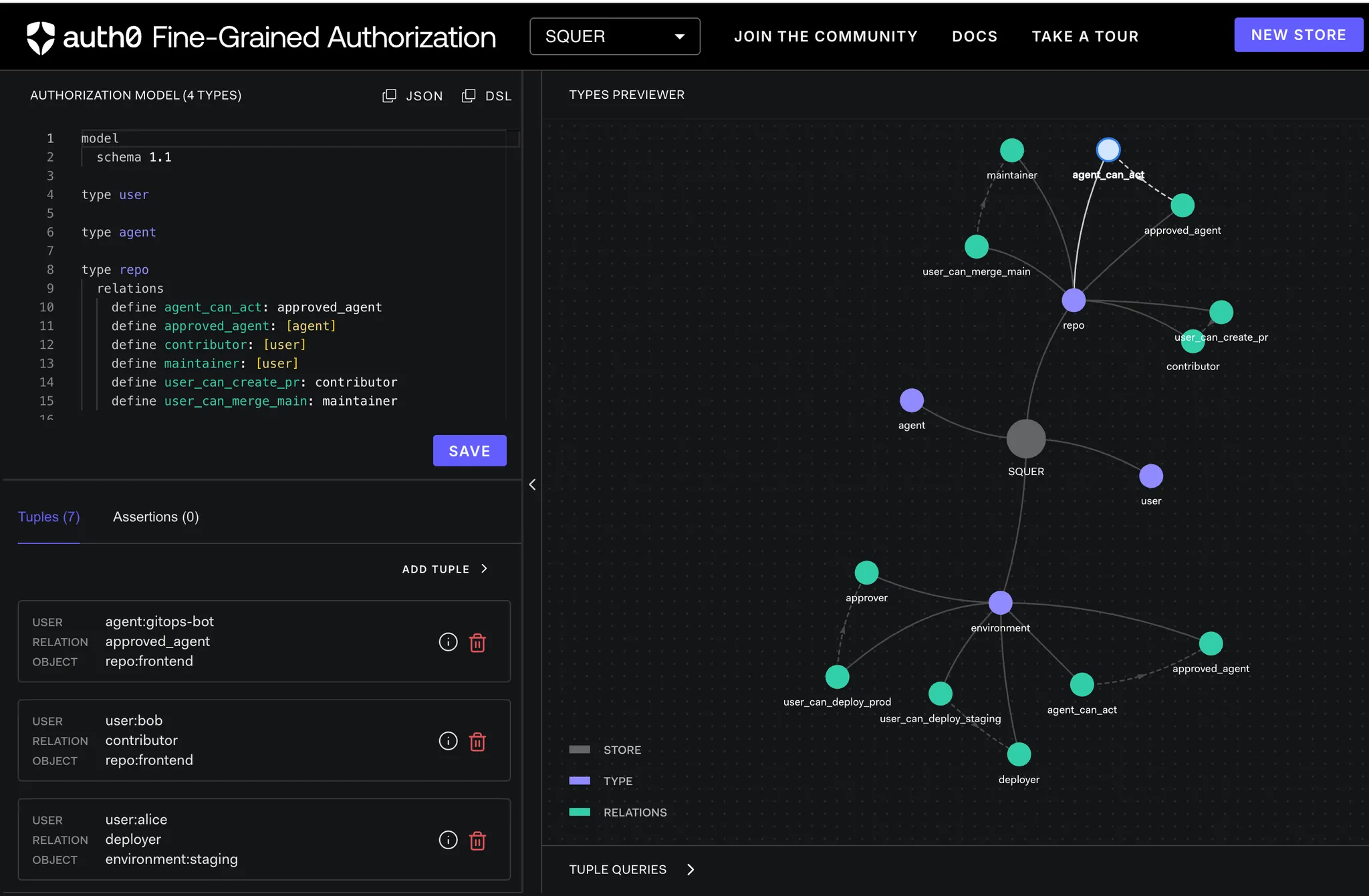Collapse the left panel with chevron

(532, 484)
